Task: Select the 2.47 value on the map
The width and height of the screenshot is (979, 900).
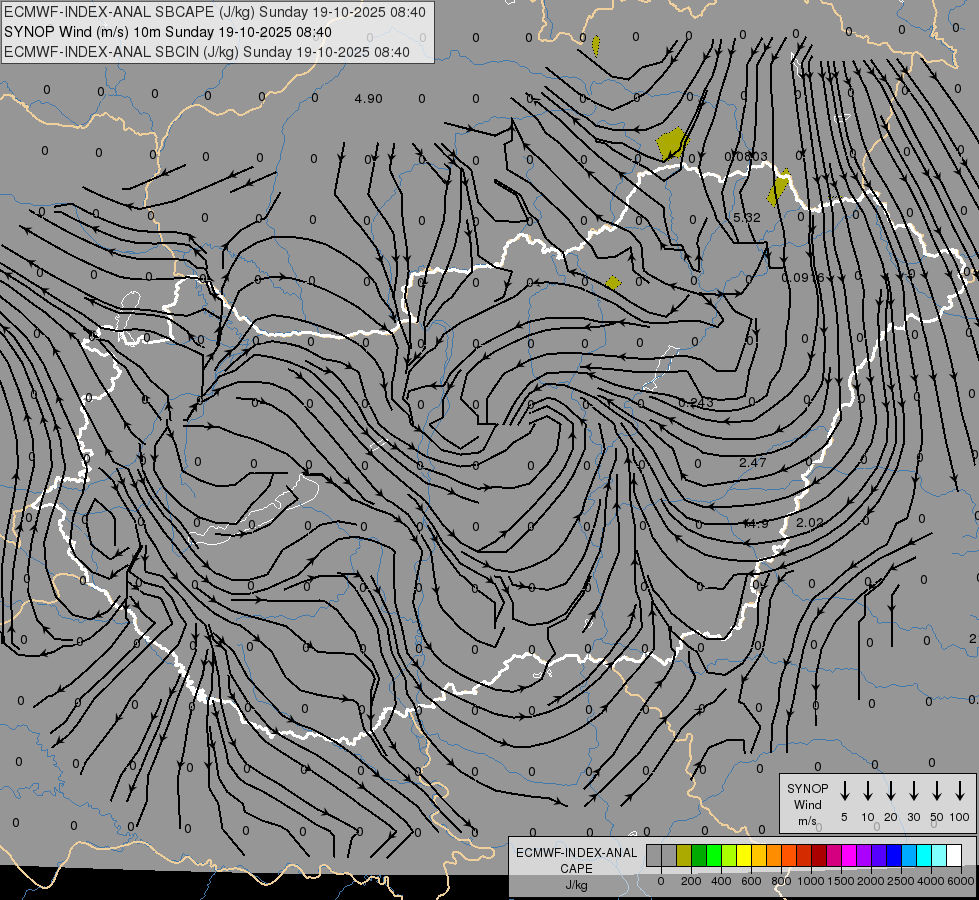Action: 752,463
